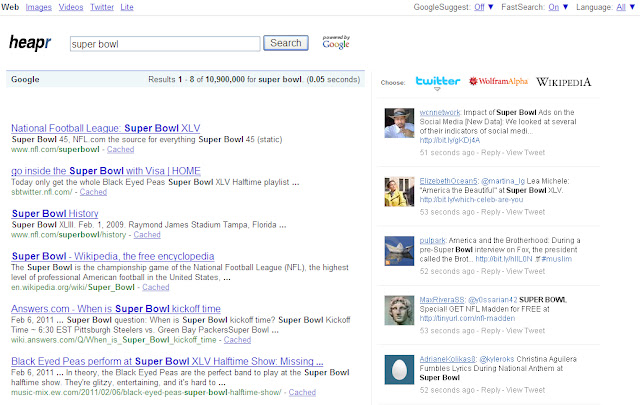Click 'Results 1 - 8 of 10,900,000' text

(196, 79)
